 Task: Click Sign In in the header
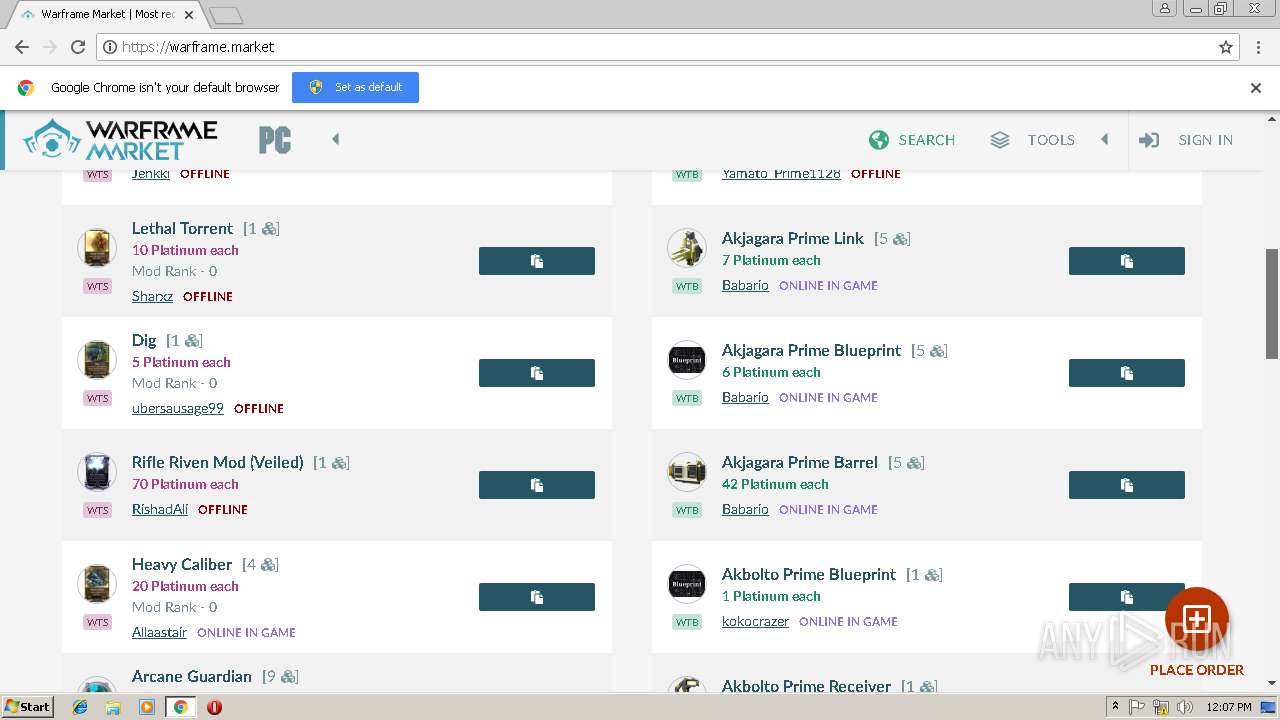pyautogui.click(x=1186, y=140)
